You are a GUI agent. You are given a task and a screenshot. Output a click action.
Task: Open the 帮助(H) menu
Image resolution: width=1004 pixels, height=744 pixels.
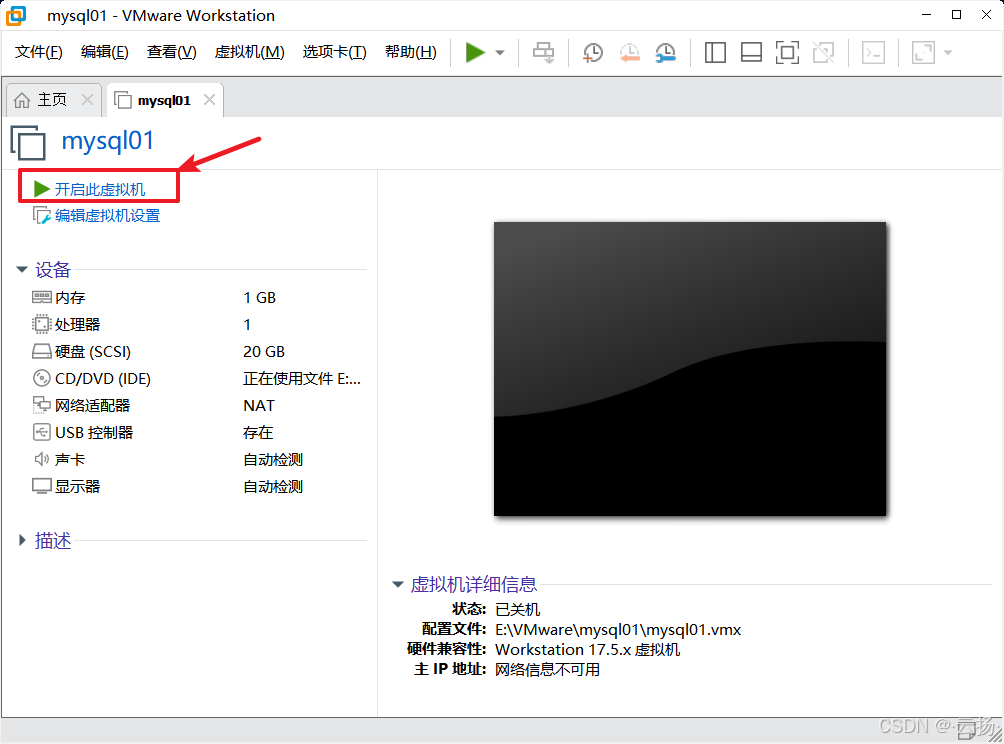click(x=410, y=52)
